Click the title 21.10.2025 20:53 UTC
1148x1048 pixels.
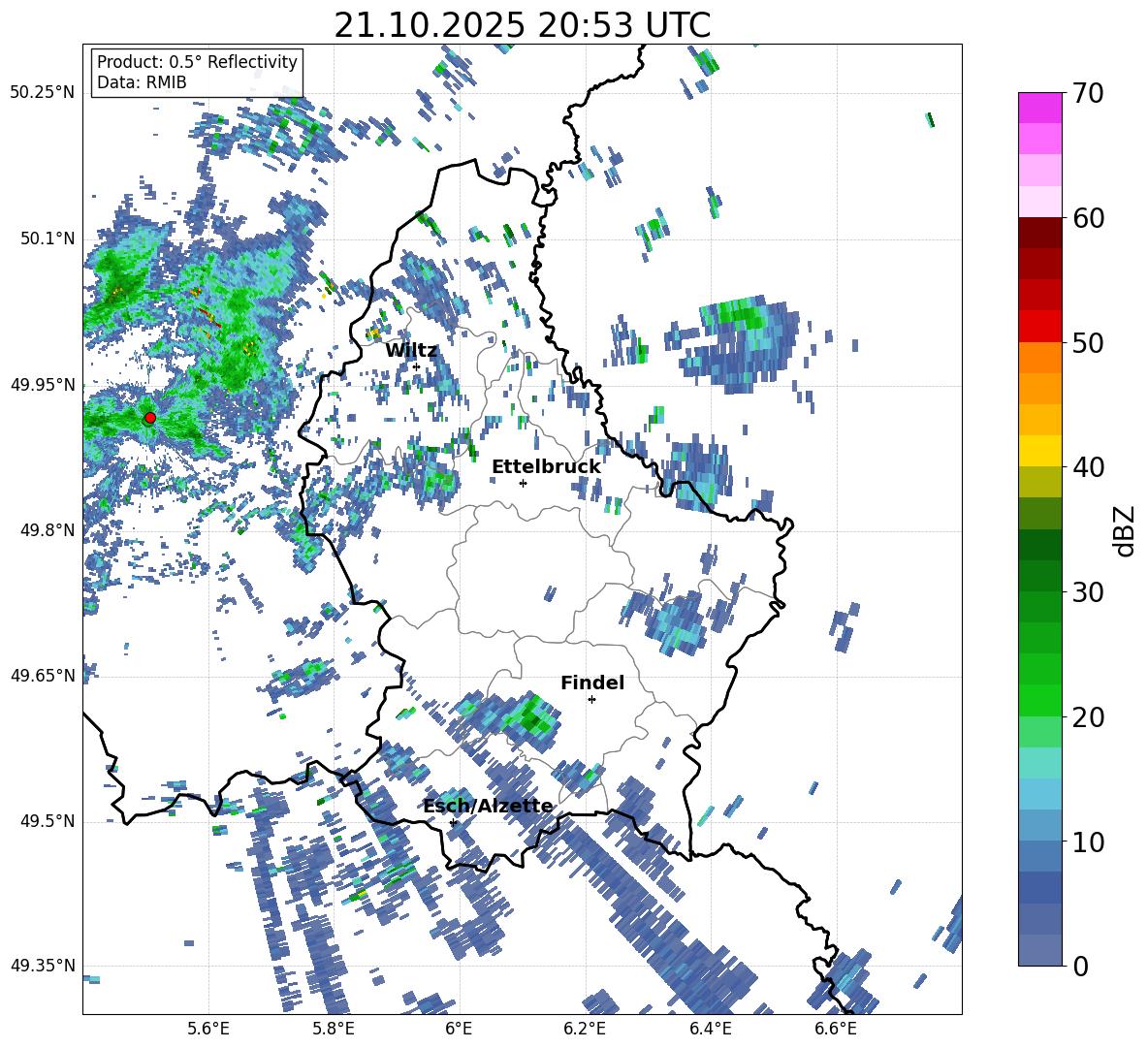(x=523, y=25)
